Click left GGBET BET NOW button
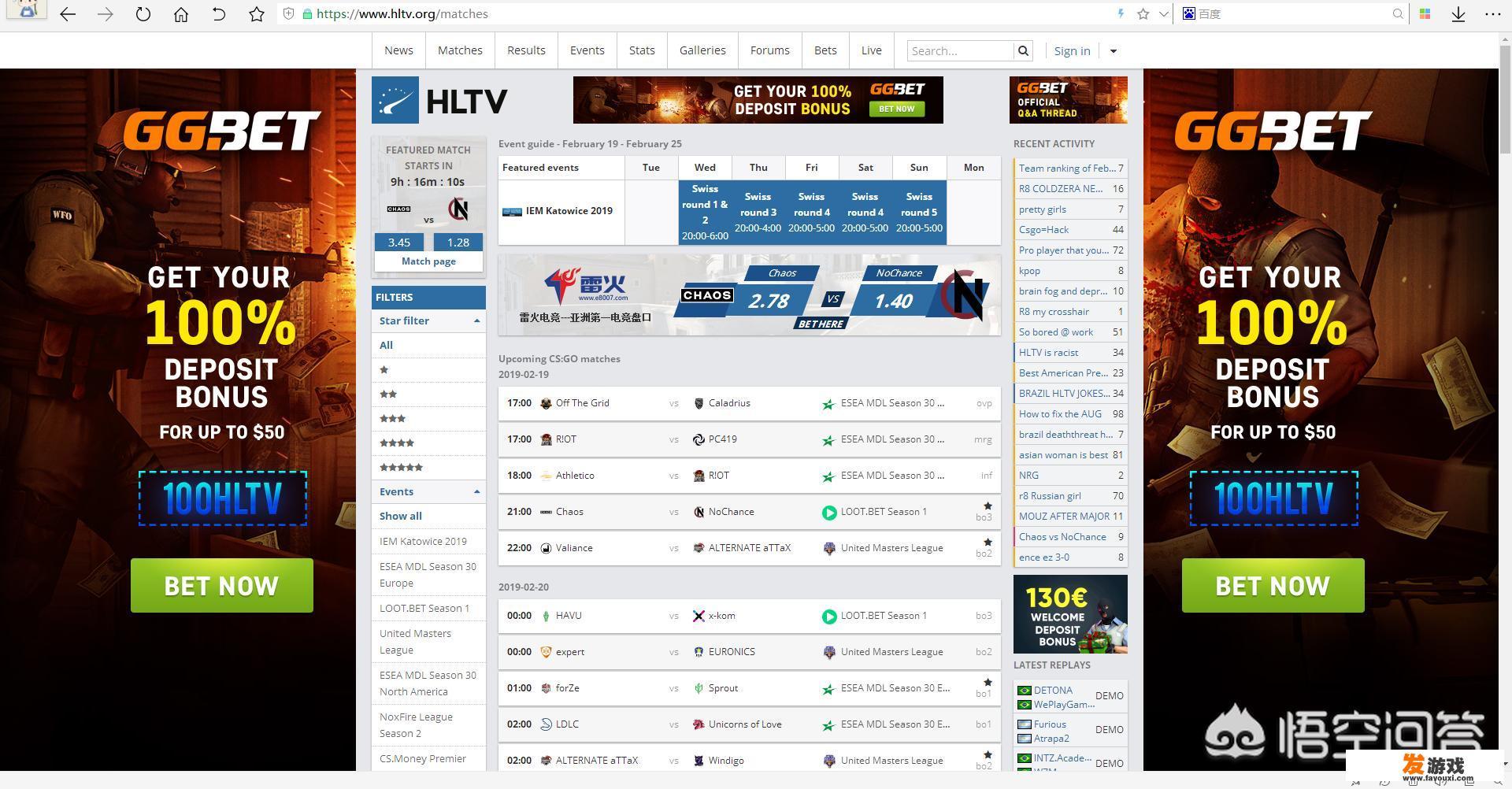 click(x=221, y=586)
